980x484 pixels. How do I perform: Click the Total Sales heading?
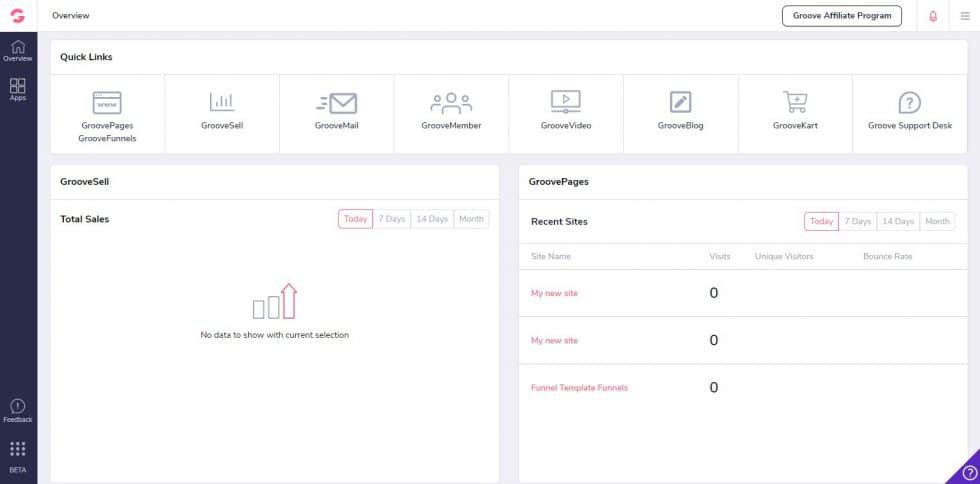tap(84, 219)
